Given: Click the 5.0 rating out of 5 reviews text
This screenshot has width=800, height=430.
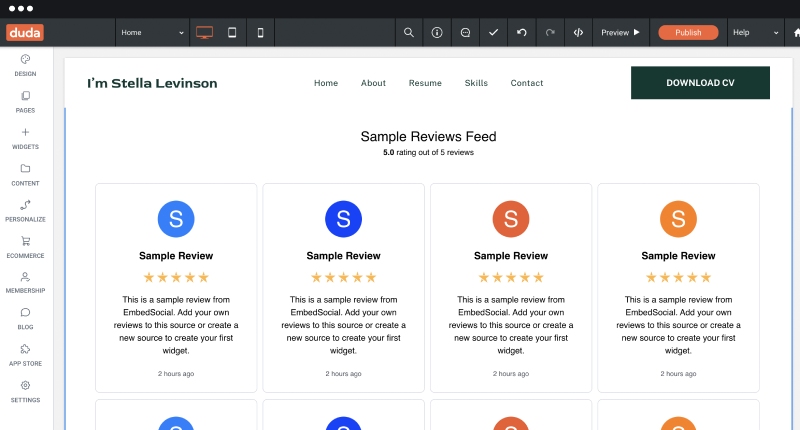Looking at the screenshot, I should tap(429, 153).
